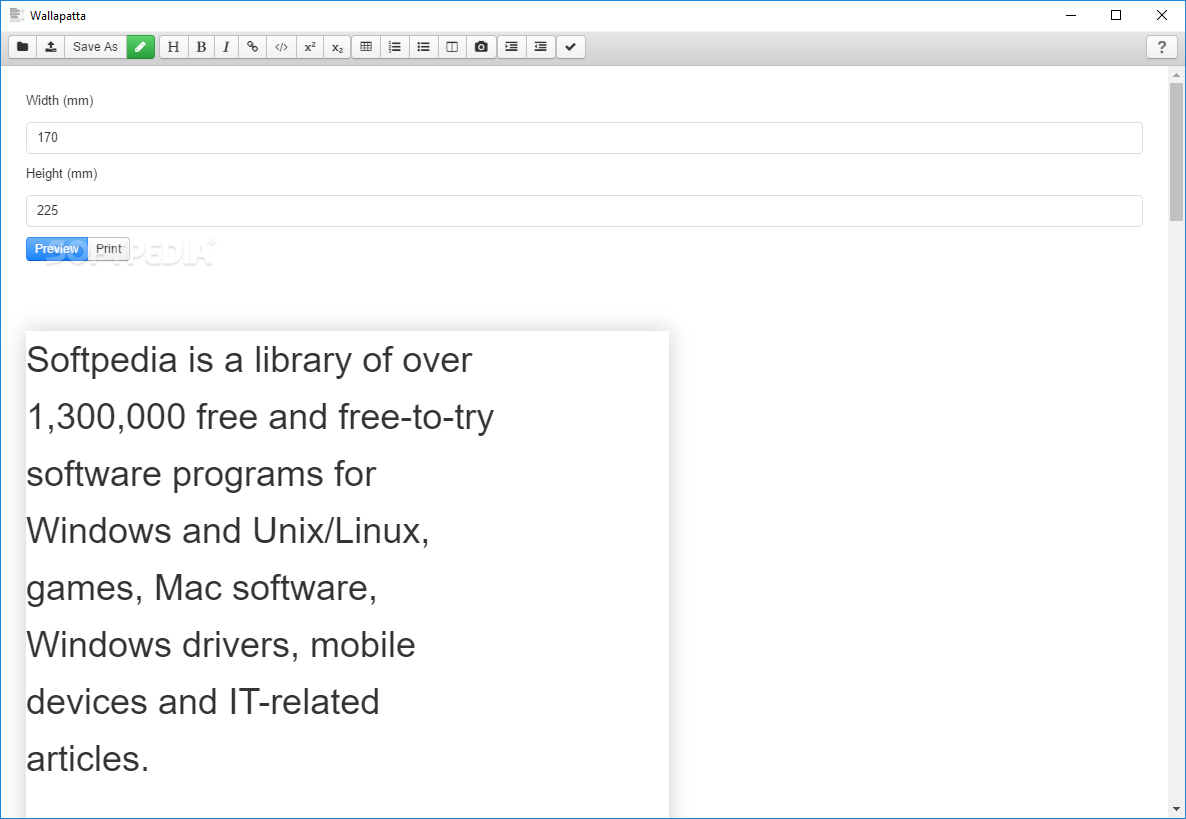Apply subscript formatting
Image resolution: width=1186 pixels, height=819 pixels.
tap(337, 47)
